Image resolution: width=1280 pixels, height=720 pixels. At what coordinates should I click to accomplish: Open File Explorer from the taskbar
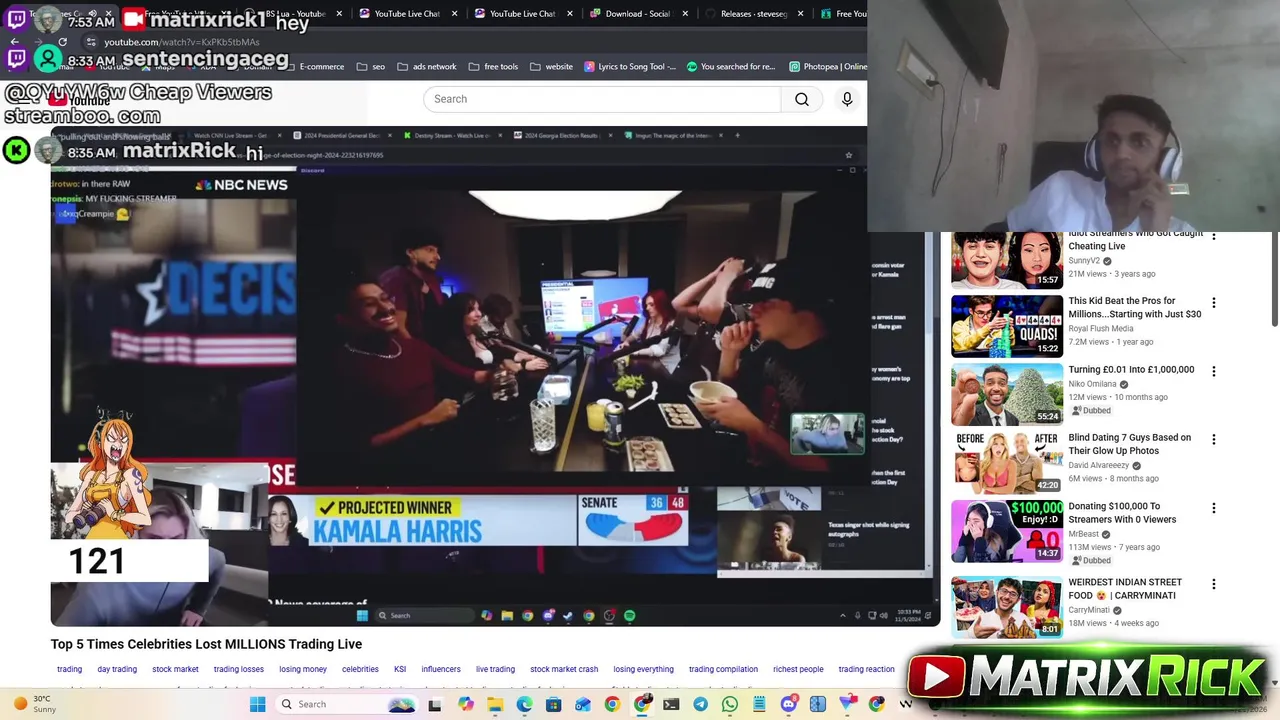coord(495,704)
